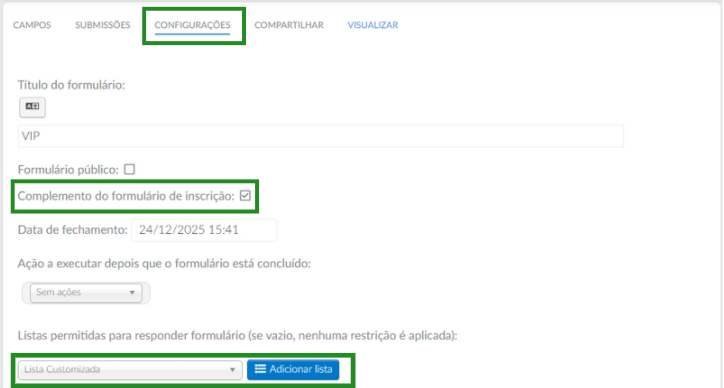Open the VISUALIZAR link
This screenshot has height=388, width=724.
click(x=373, y=25)
